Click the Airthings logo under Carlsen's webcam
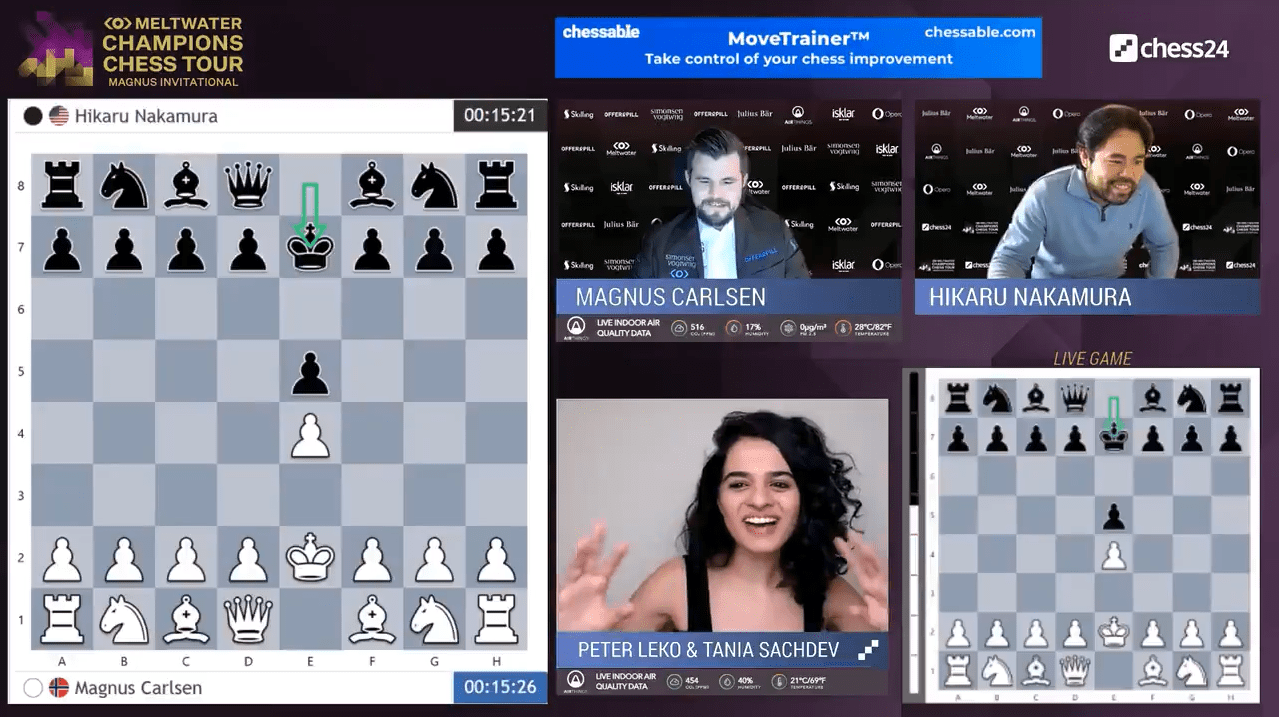The height and width of the screenshot is (717, 1279). click(576, 327)
